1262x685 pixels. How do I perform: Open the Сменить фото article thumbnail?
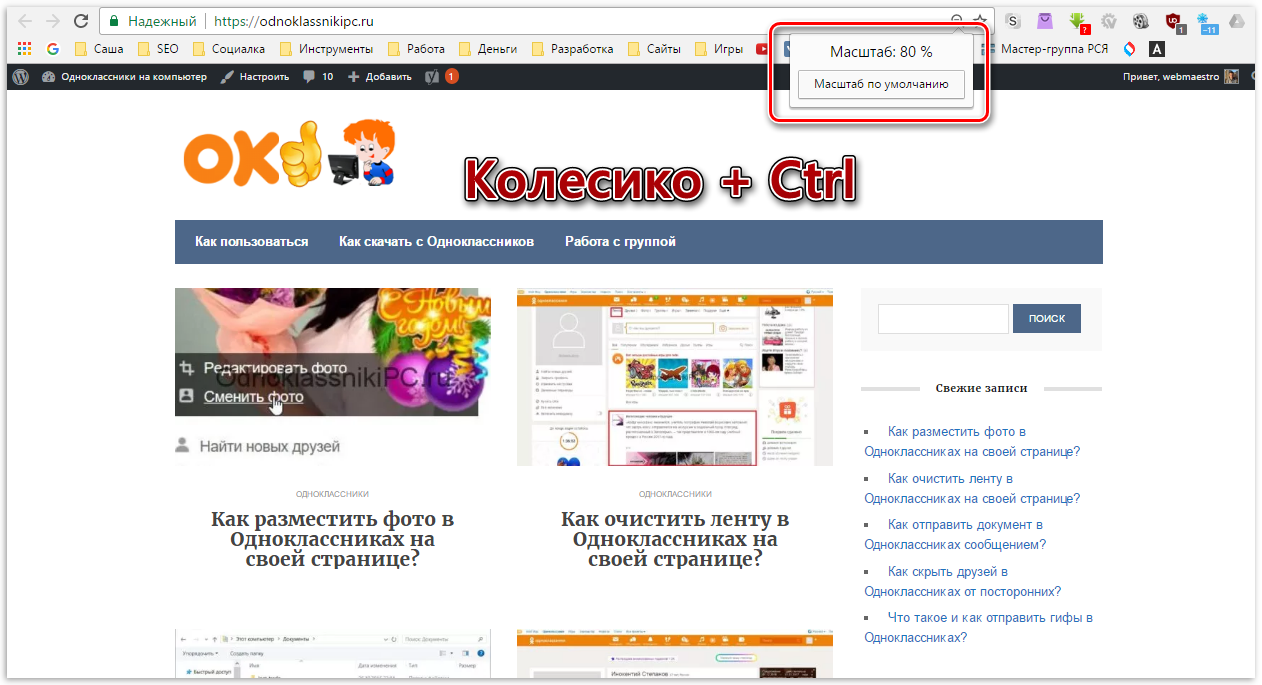pos(333,377)
